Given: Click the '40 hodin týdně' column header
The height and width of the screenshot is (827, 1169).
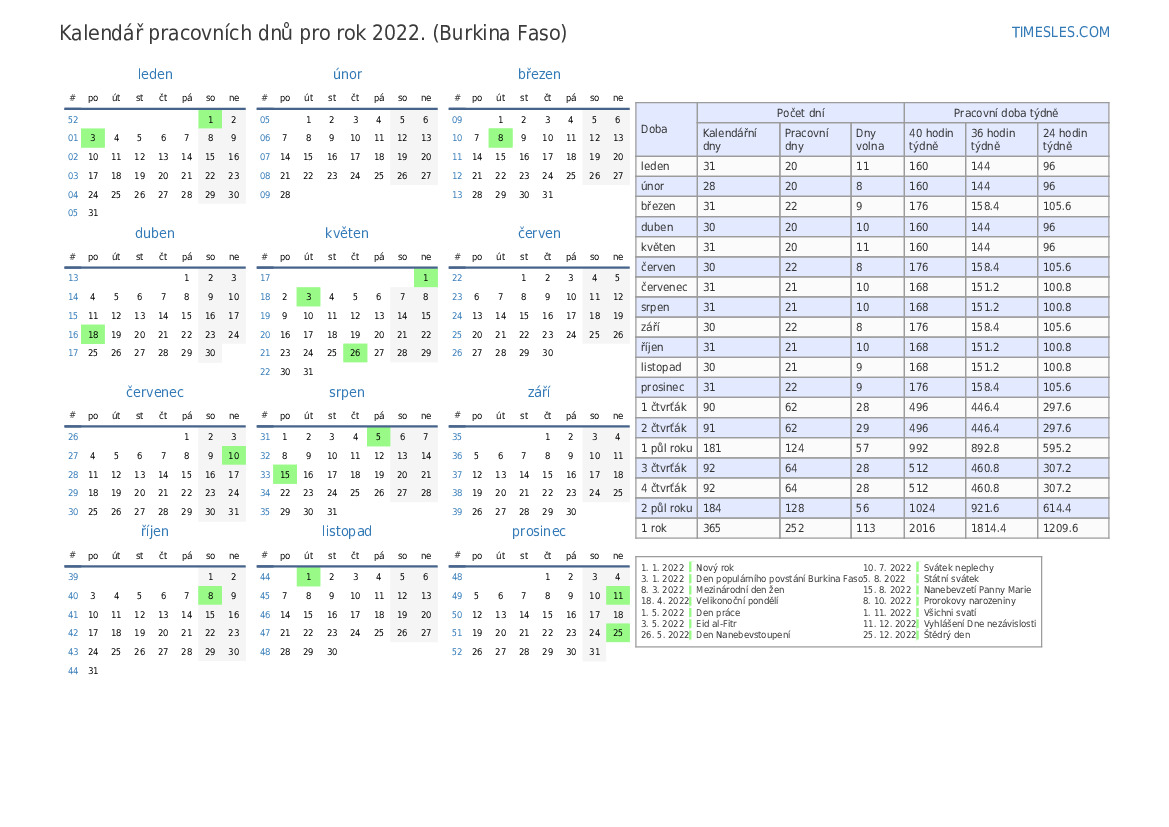Looking at the screenshot, I should click(x=934, y=139).
